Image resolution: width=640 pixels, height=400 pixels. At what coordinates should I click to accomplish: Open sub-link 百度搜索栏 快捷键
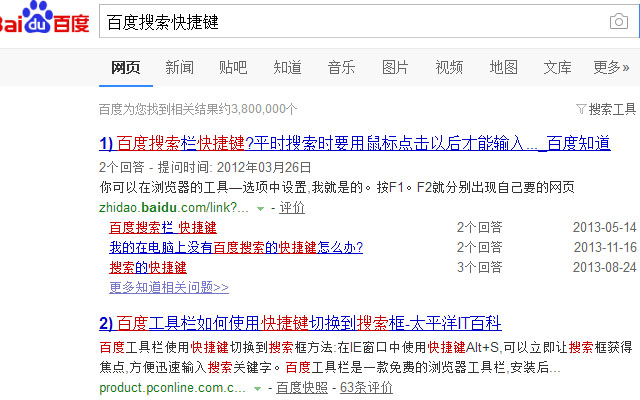pyautogui.click(x=163, y=228)
